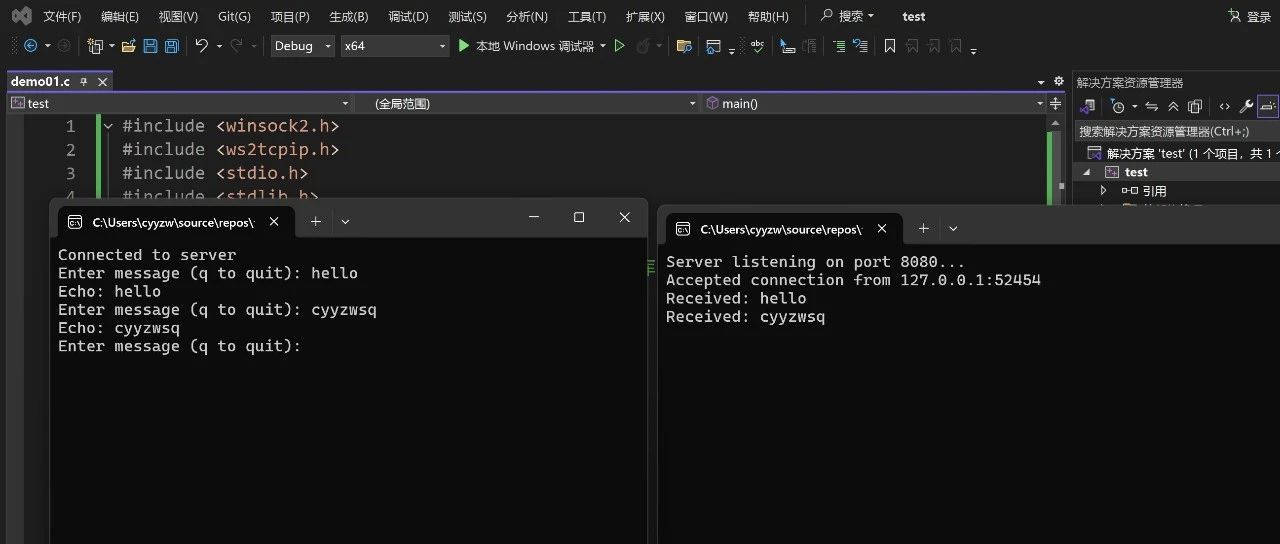Screen dimensions: 1280x544
Task: Close the client terminal tab
Action: [x=274, y=222]
